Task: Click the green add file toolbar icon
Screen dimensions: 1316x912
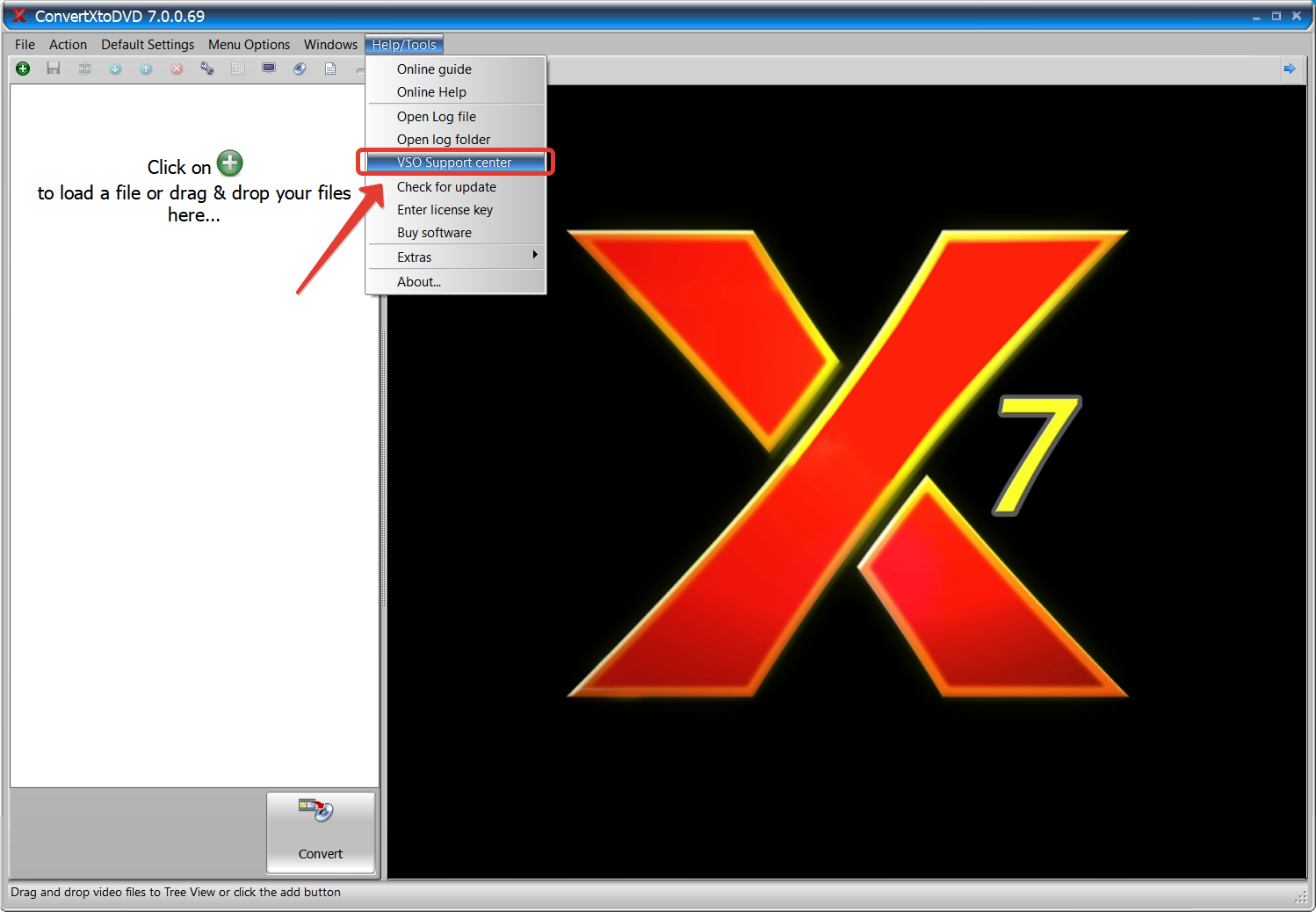Action: (23, 69)
